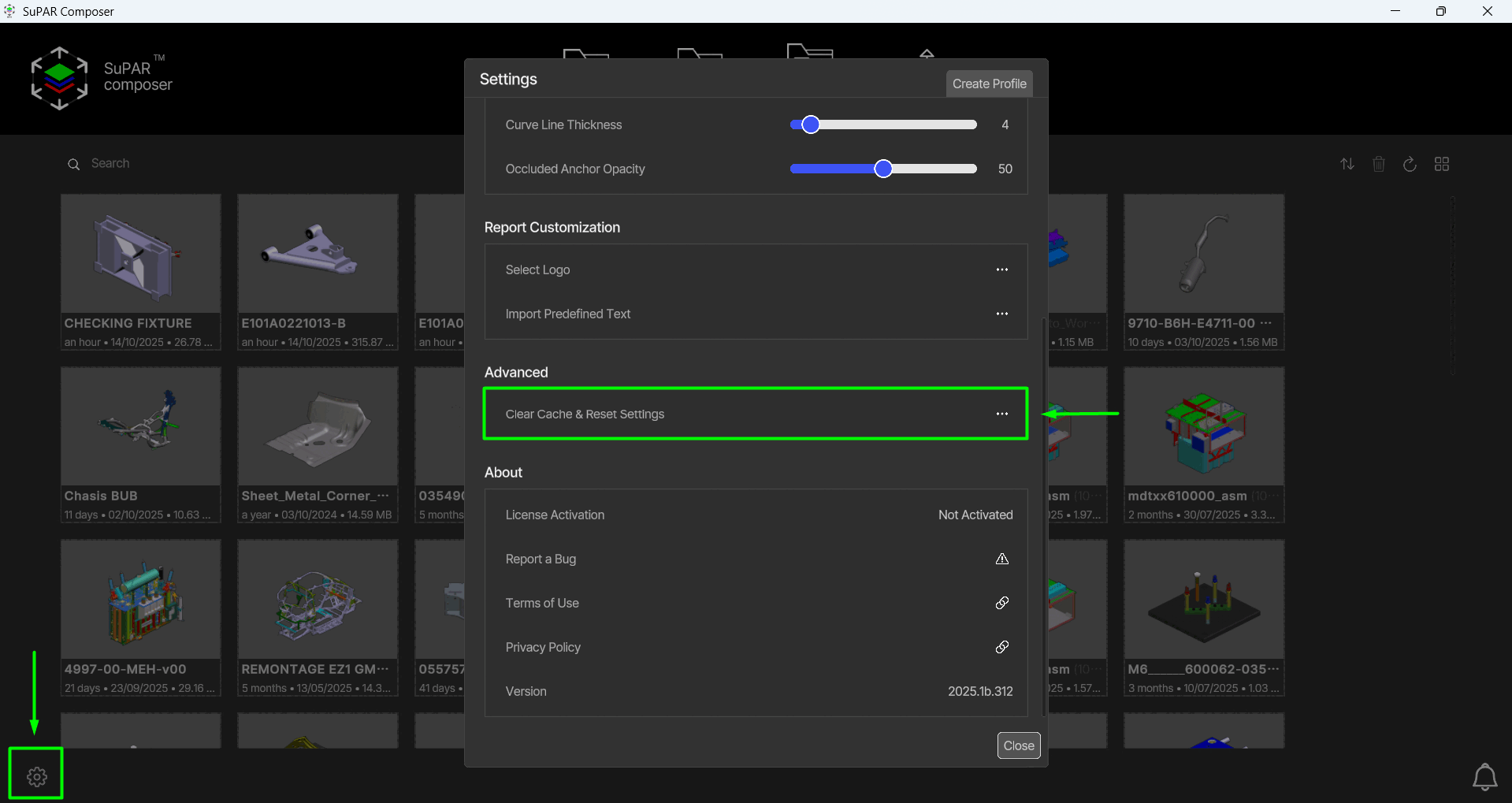Open the REMONTAGE EZ1 GM model thumbnail

point(318,599)
